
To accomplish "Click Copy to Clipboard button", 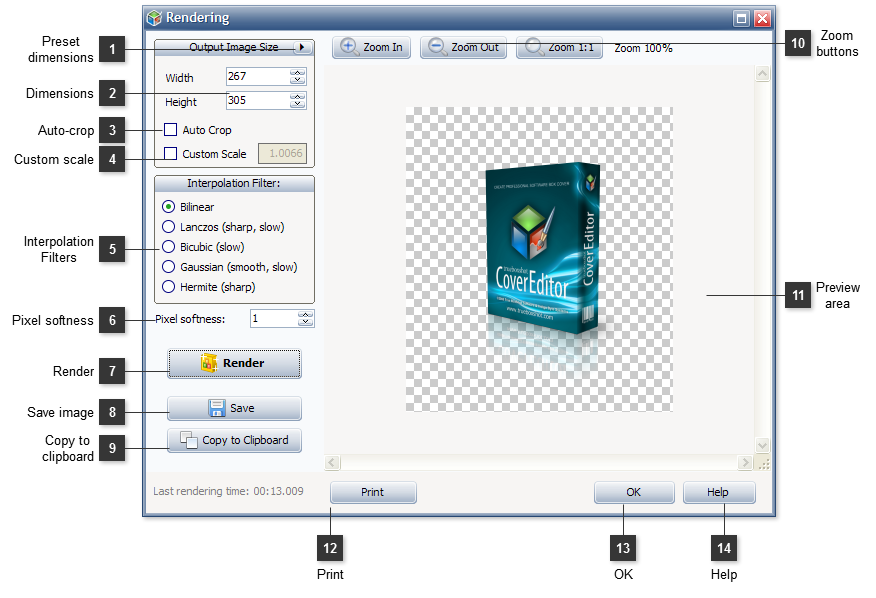I will point(234,440).
